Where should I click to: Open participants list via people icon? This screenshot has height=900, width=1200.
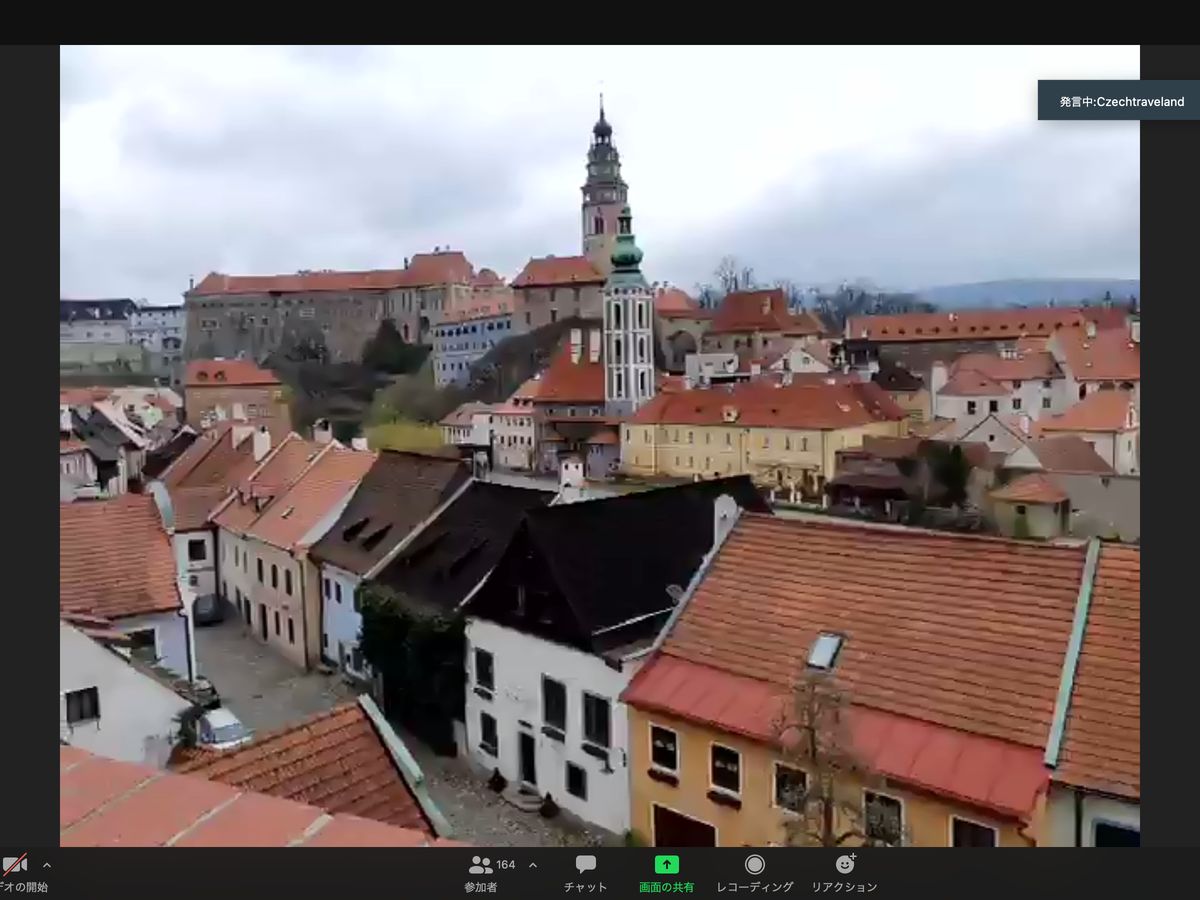pyautogui.click(x=480, y=865)
